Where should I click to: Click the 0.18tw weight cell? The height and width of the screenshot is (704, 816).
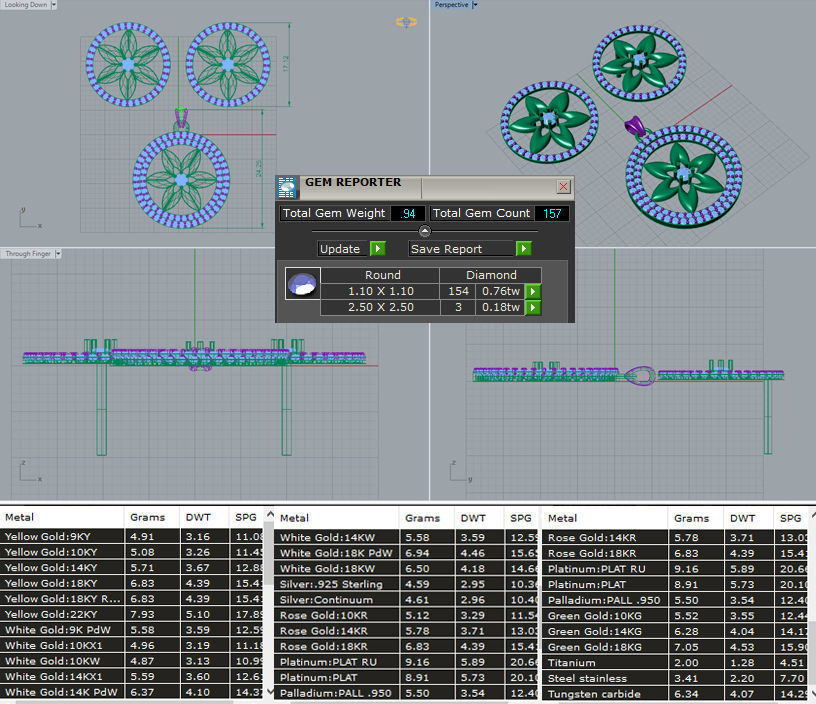click(x=500, y=308)
